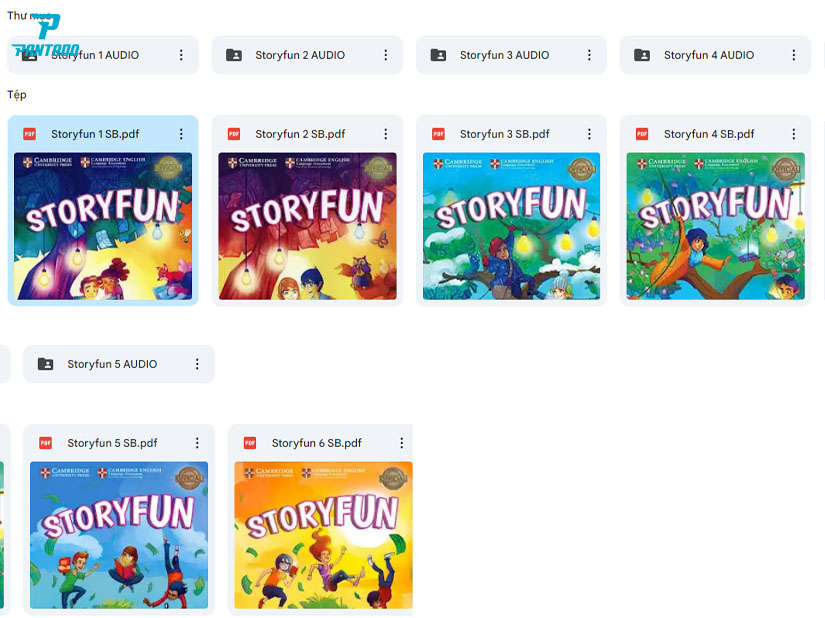Click the PDF icon beside Storyfun 5 SB.pdf
This screenshot has height=618, width=825.
(45, 443)
